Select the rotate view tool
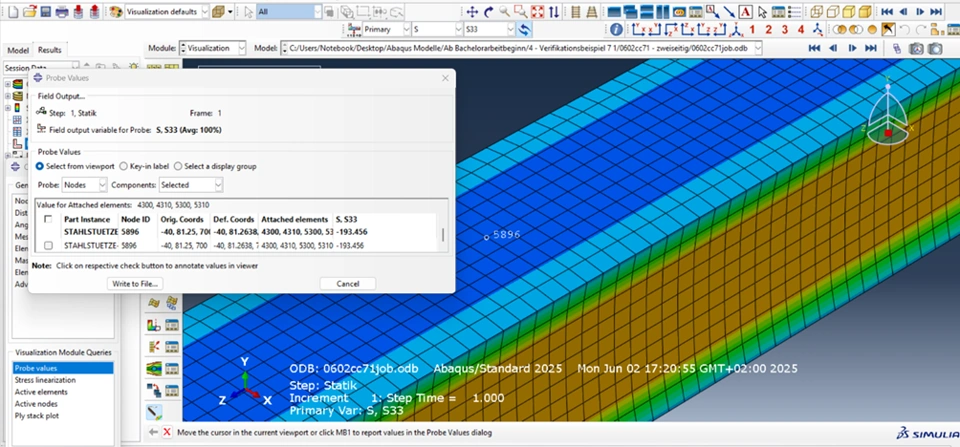Screen dimensions: 960x447 click(489, 12)
